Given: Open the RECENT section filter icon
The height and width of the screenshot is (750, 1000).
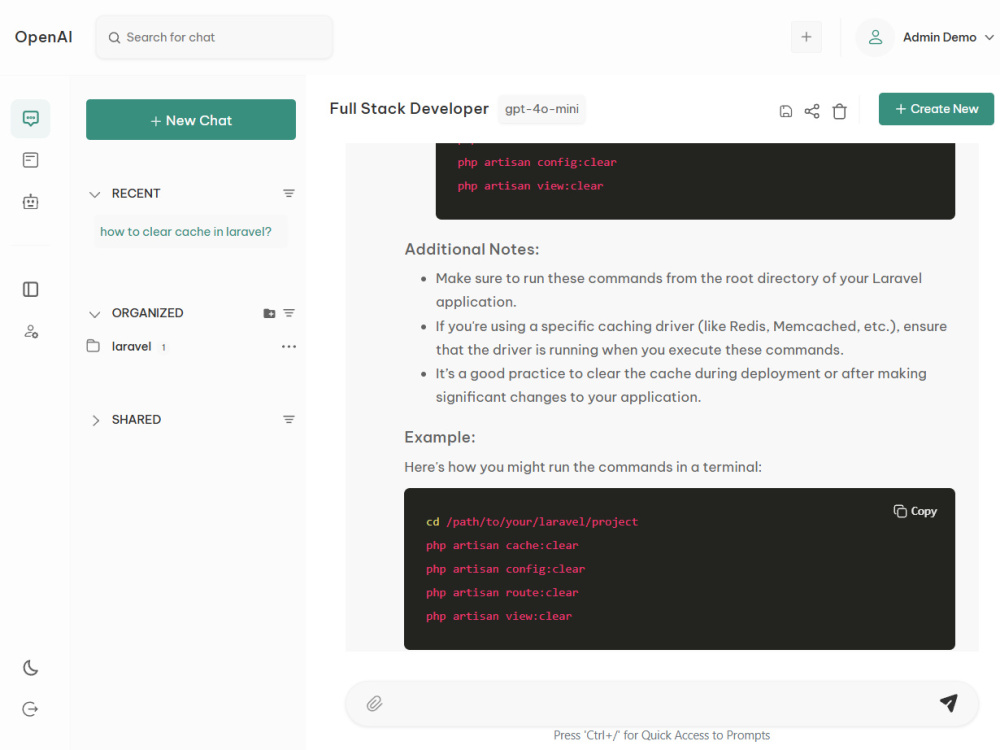Looking at the screenshot, I should click(x=289, y=193).
